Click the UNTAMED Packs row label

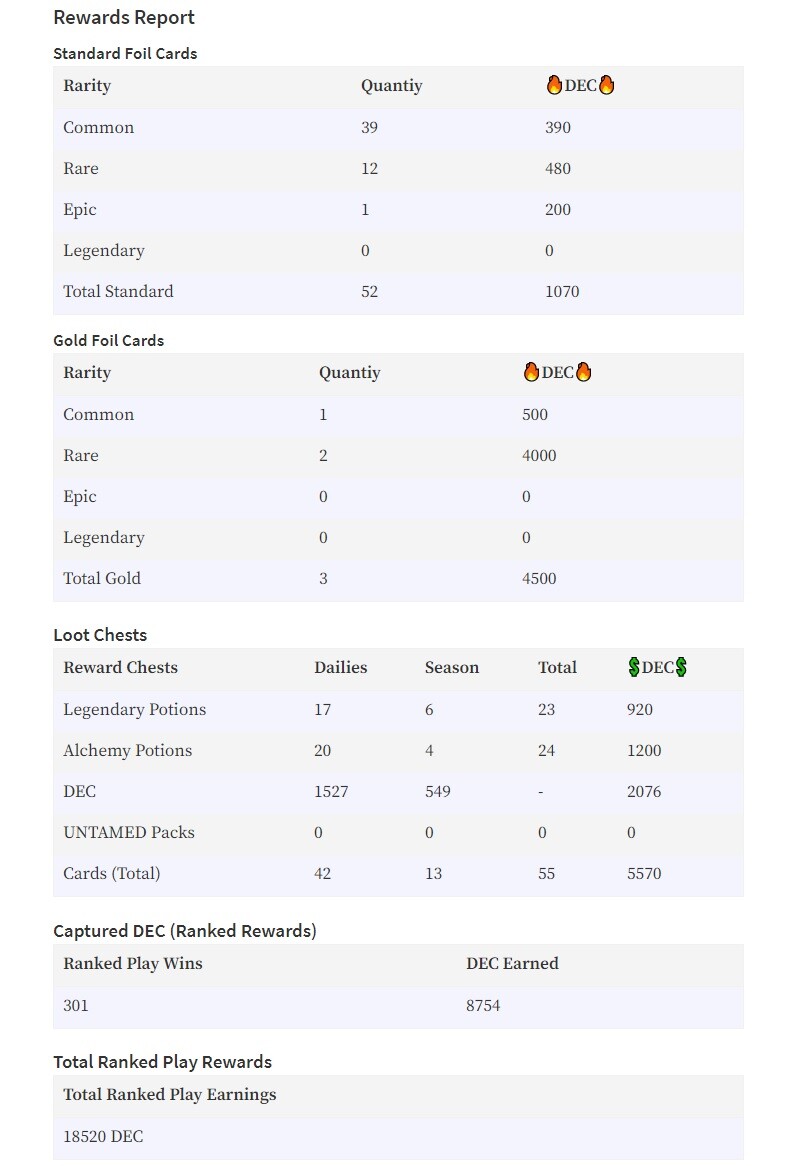(x=129, y=832)
